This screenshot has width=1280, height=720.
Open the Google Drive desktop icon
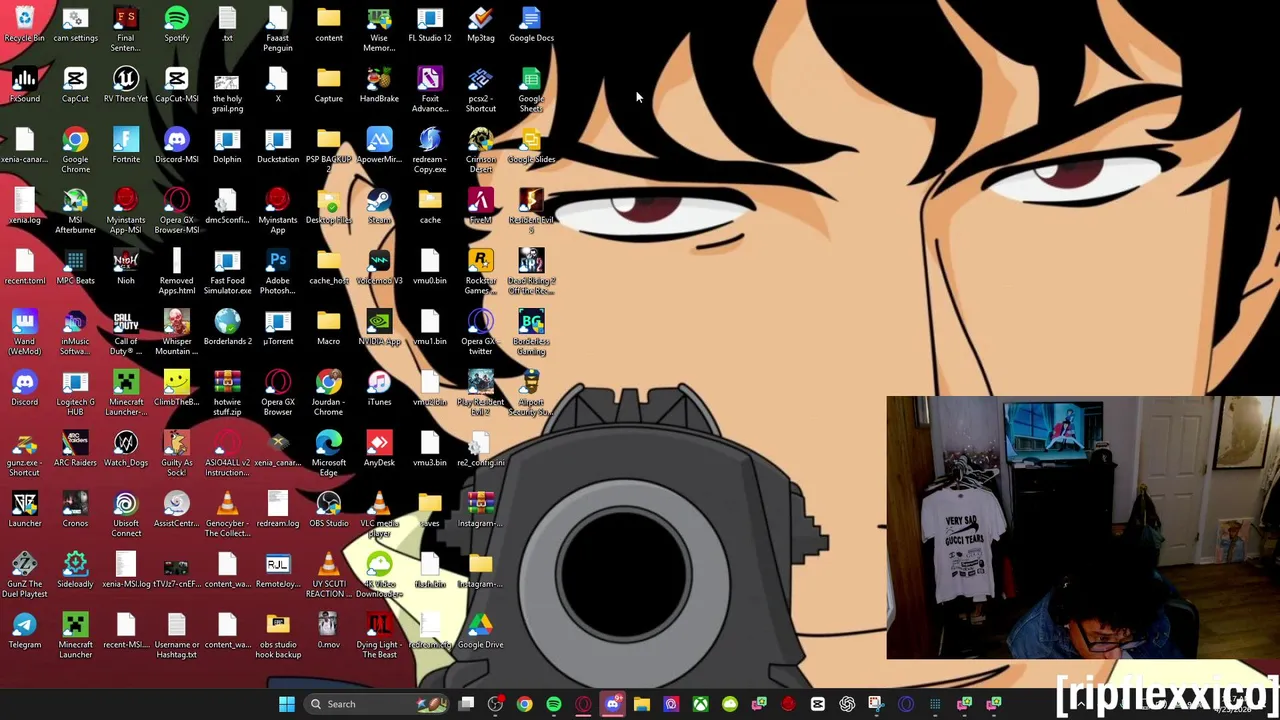coord(481,631)
